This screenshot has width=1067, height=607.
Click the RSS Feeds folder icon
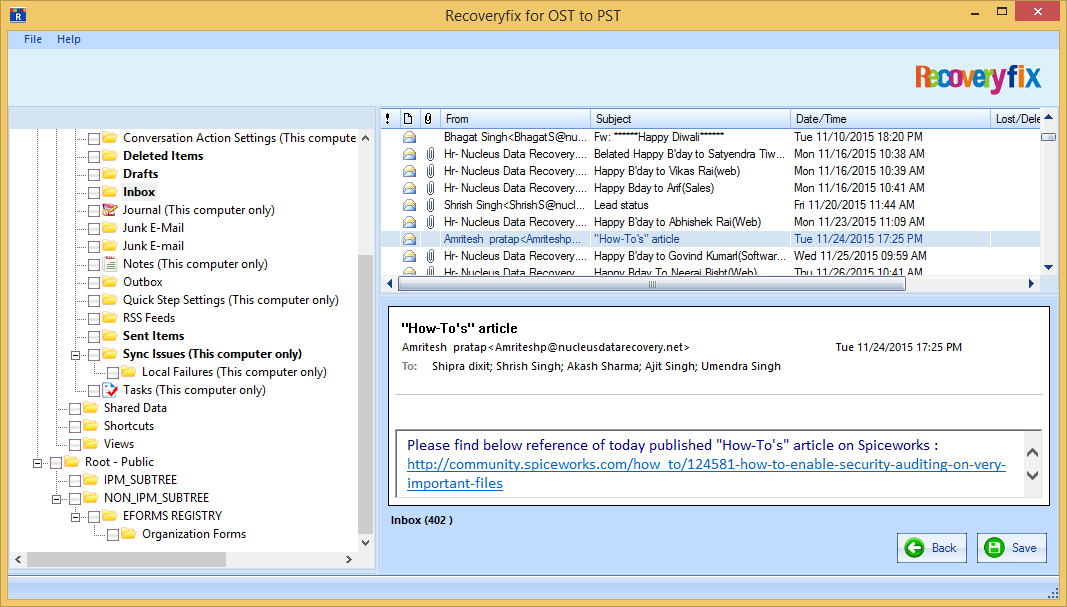(110, 318)
